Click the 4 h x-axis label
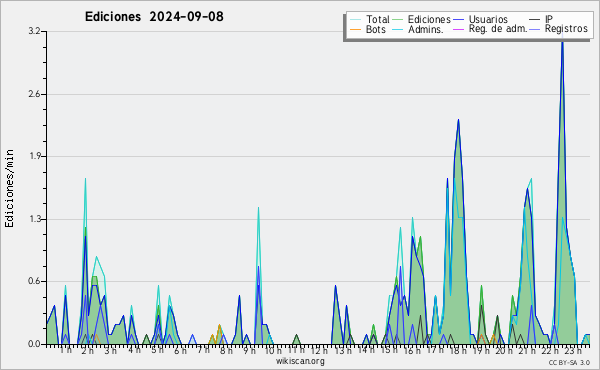 [x=134, y=350]
